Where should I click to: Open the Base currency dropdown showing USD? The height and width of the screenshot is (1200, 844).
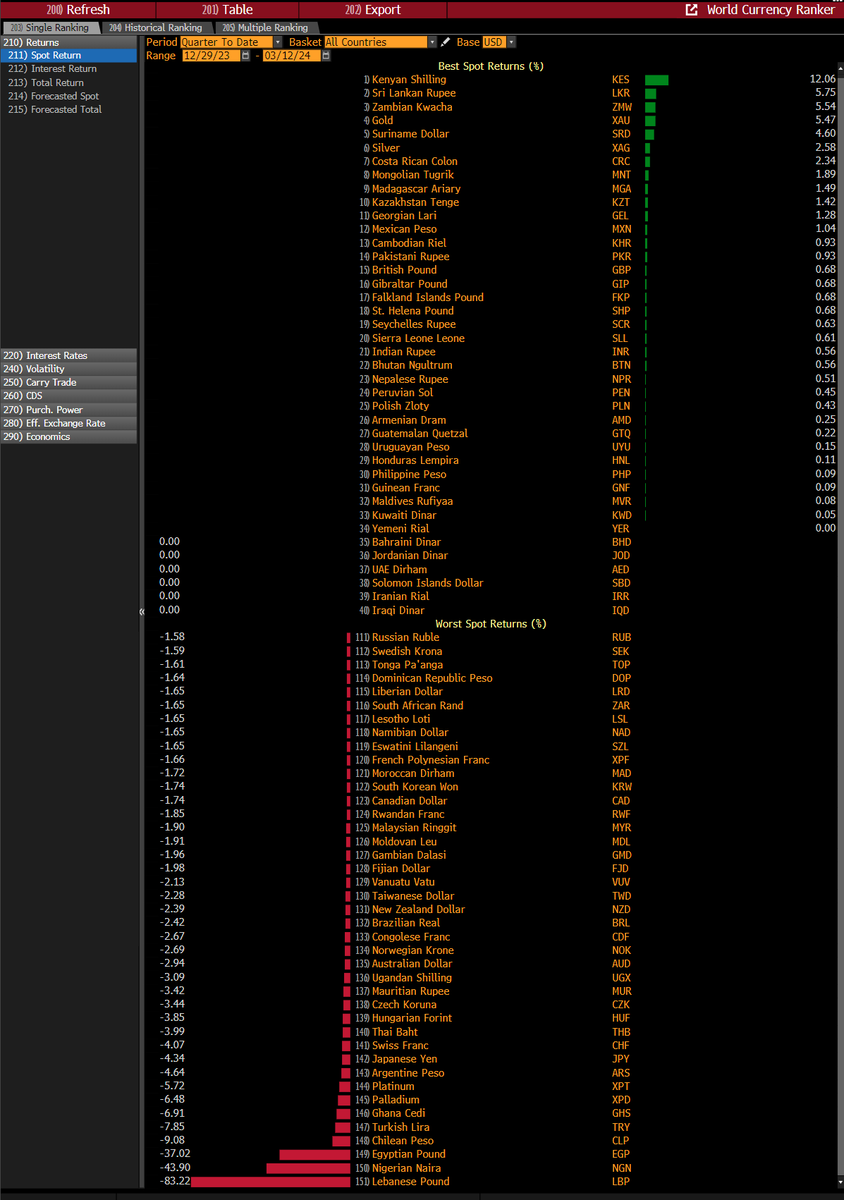tap(499, 42)
